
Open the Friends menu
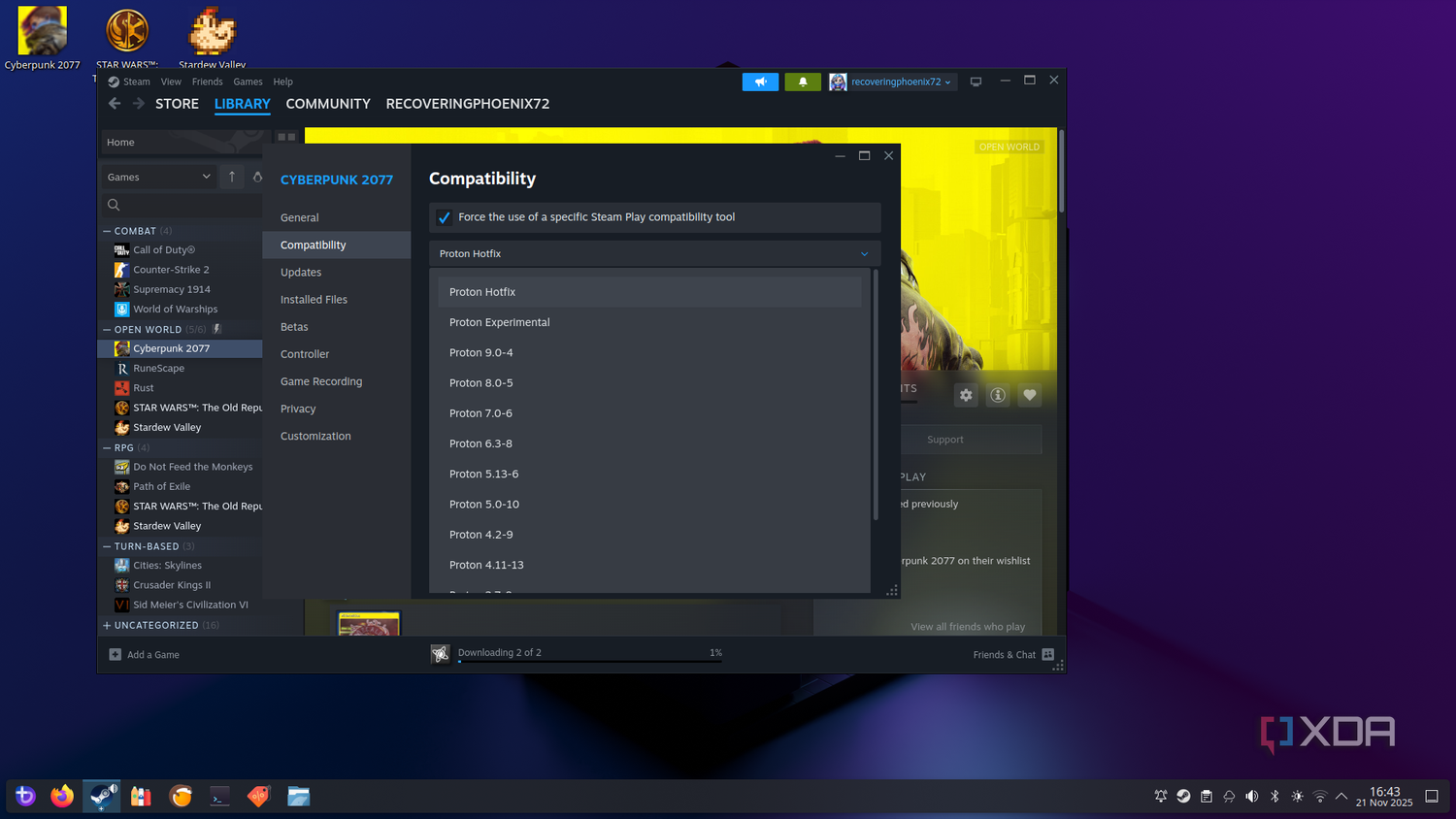click(207, 82)
